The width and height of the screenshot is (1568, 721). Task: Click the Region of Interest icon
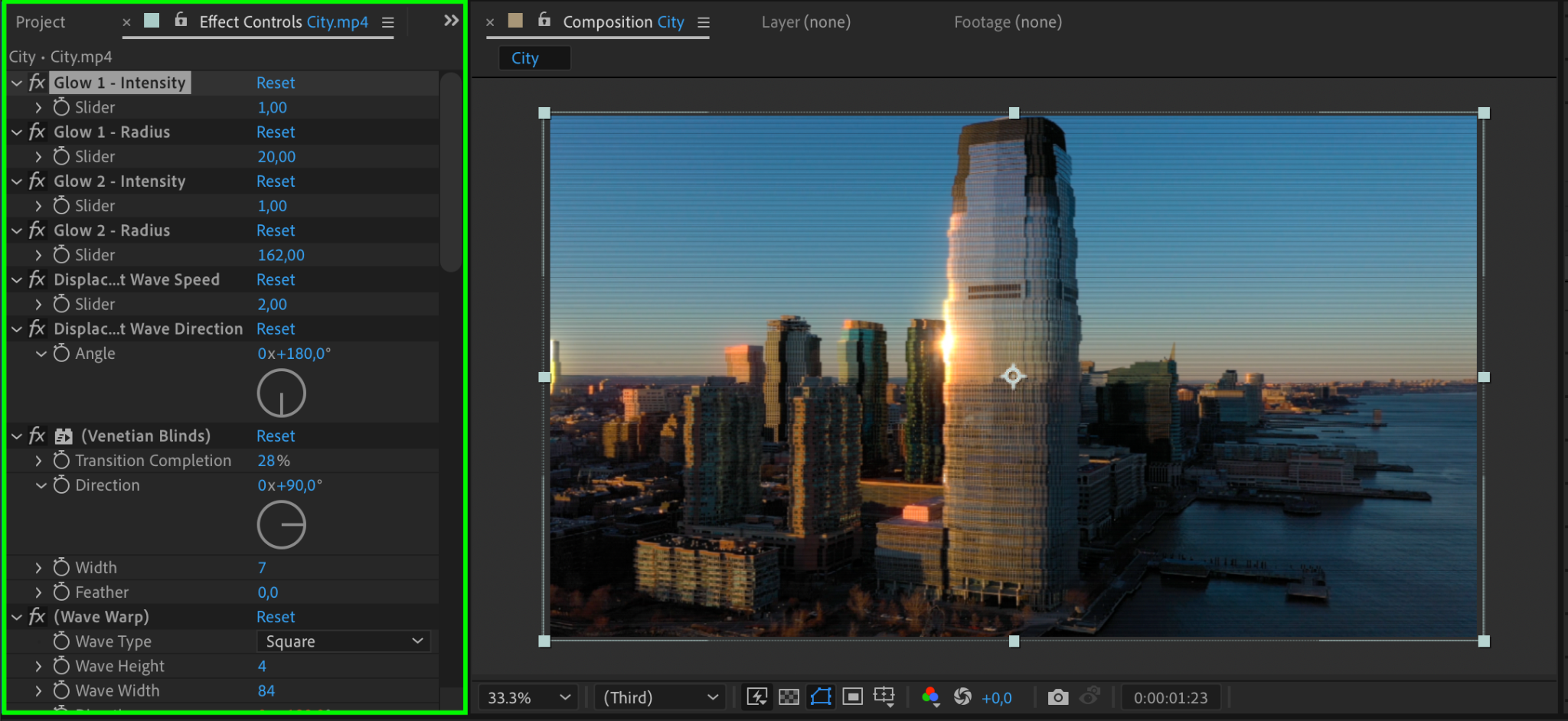click(x=852, y=697)
